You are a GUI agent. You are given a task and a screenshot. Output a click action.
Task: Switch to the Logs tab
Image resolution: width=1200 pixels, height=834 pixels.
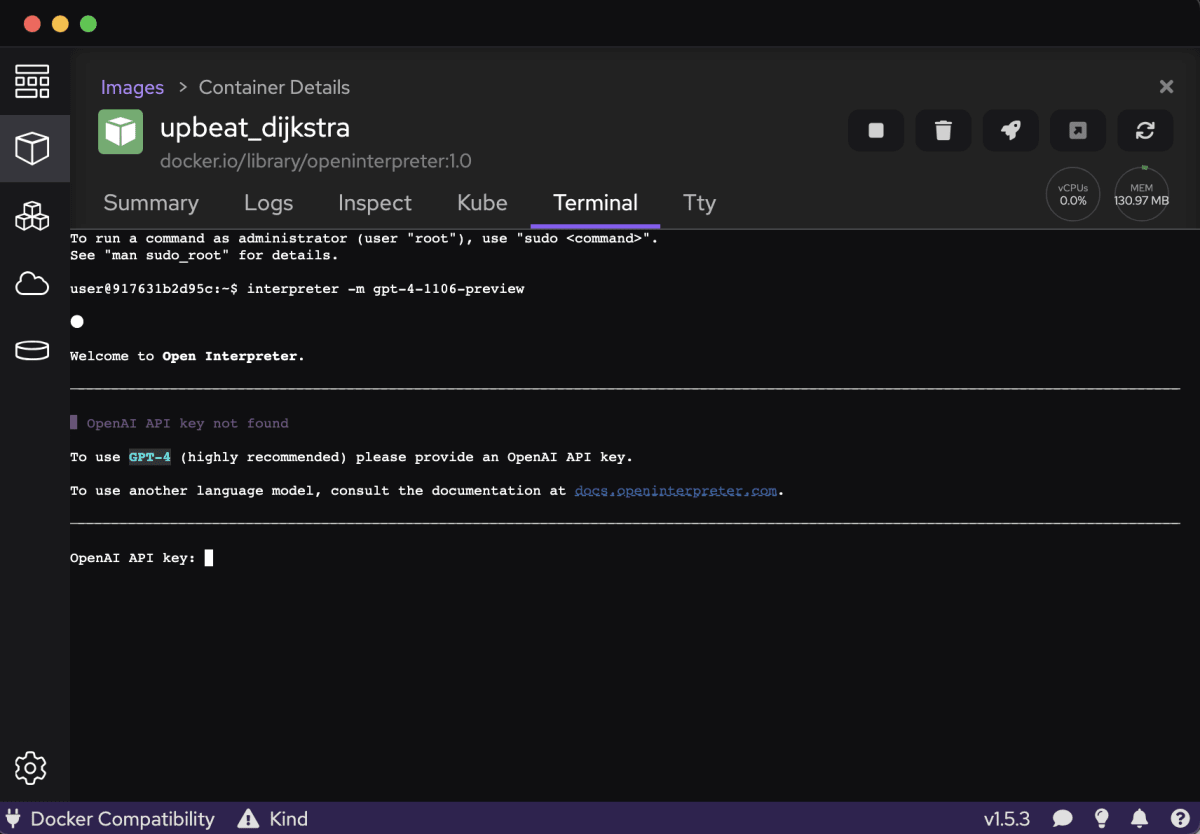point(269,203)
